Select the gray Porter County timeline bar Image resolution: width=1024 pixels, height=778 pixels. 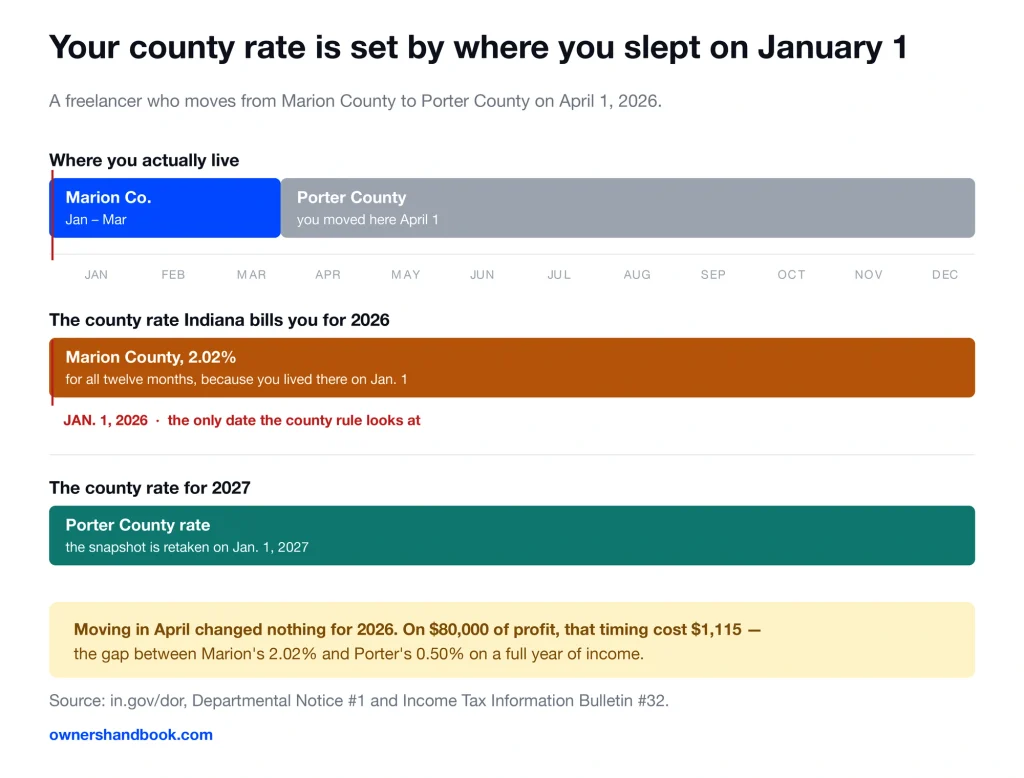(x=628, y=208)
